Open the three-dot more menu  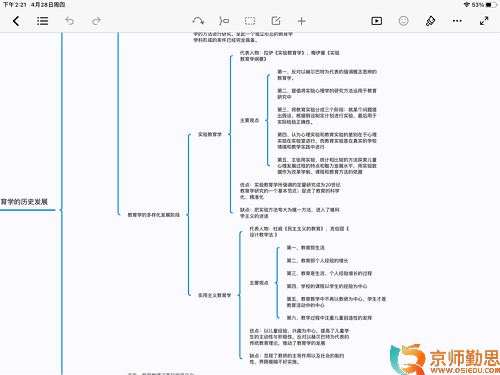click(457, 21)
